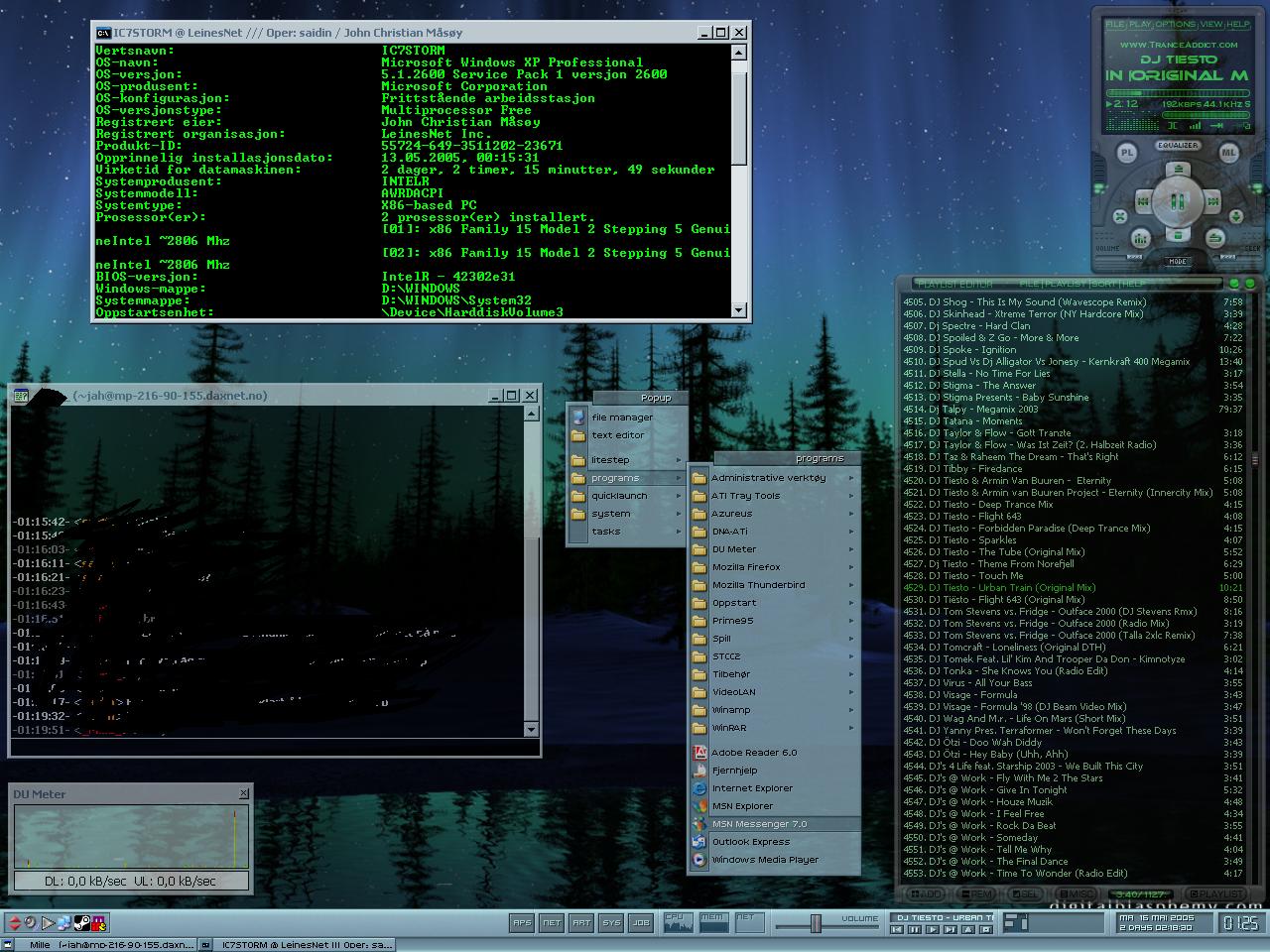Toggle shuffle with the crossed-arrows Winamp button
1270x952 pixels.
pyautogui.click(x=1120, y=216)
